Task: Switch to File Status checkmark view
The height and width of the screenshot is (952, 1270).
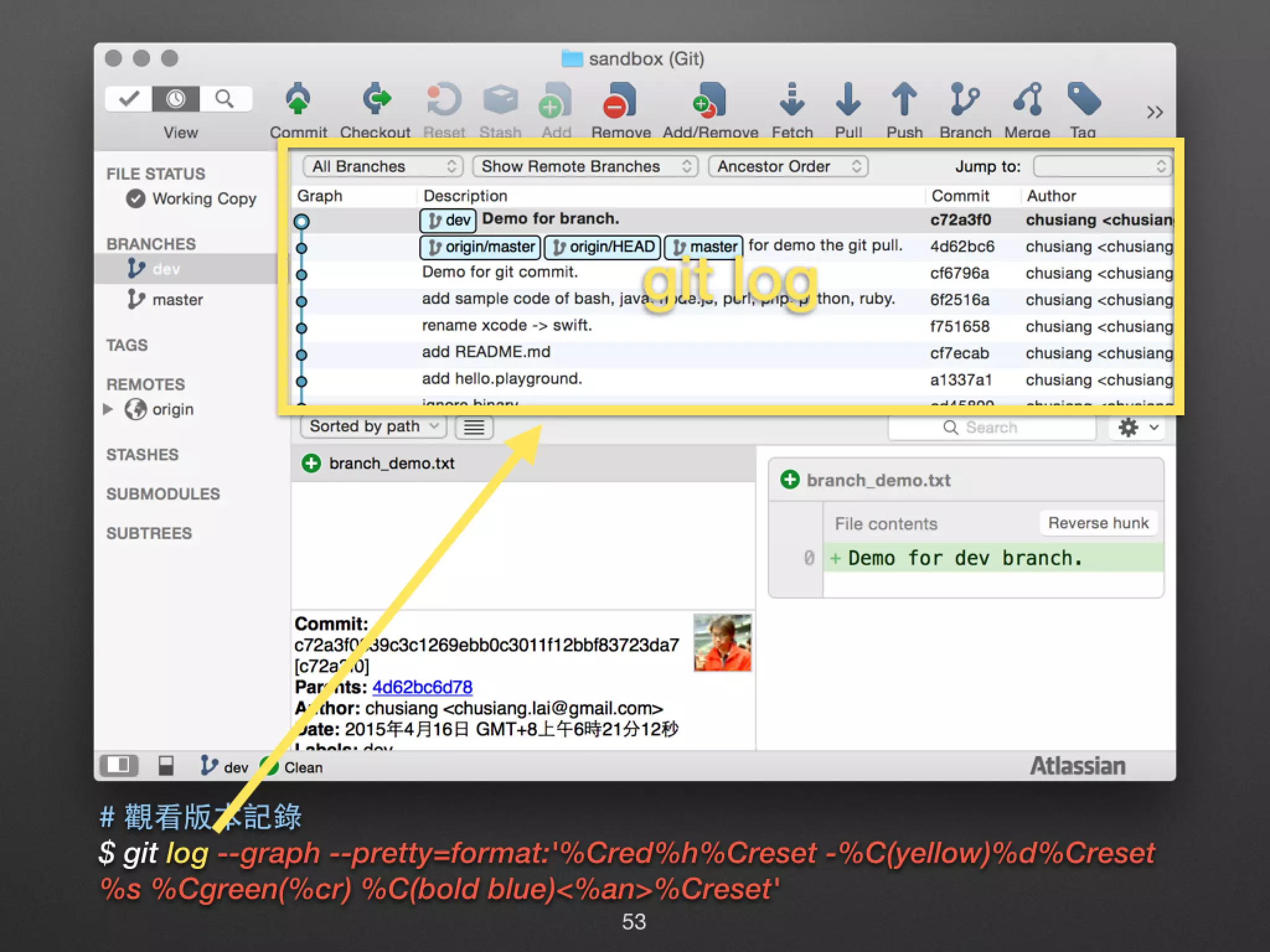Action: (129, 99)
